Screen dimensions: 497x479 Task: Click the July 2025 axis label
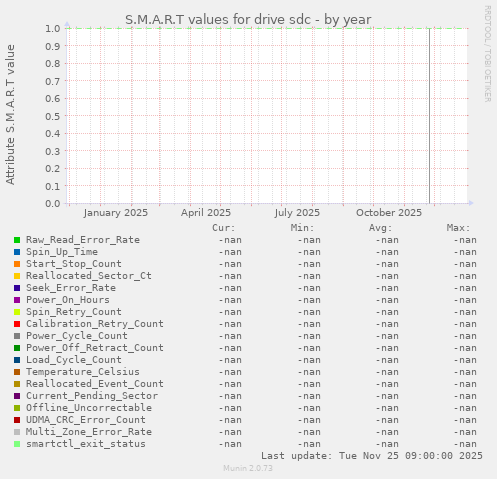297,213
